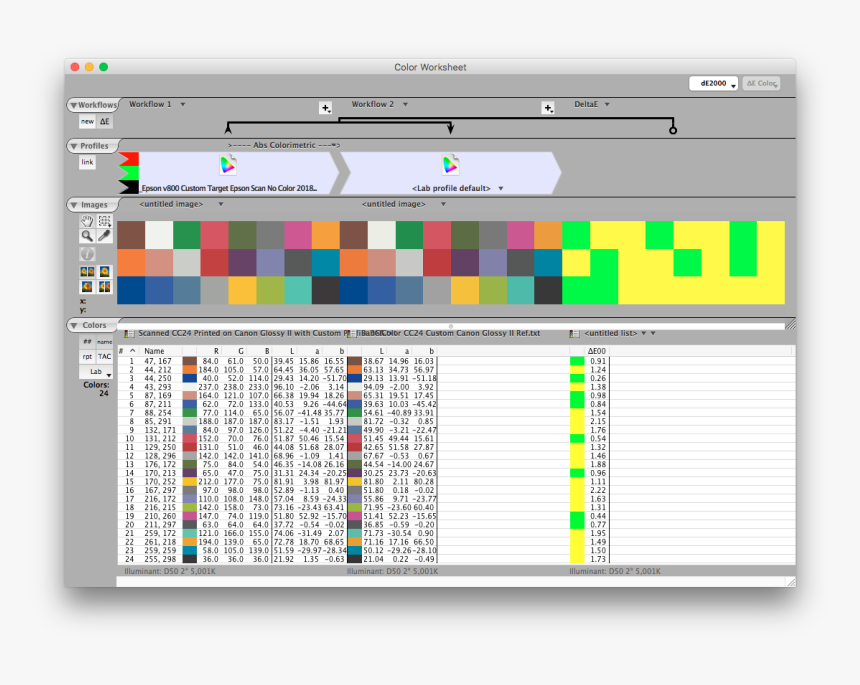Select the Epson v800 Custom Target profile name
This screenshot has width=860, height=685.
click(229, 188)
